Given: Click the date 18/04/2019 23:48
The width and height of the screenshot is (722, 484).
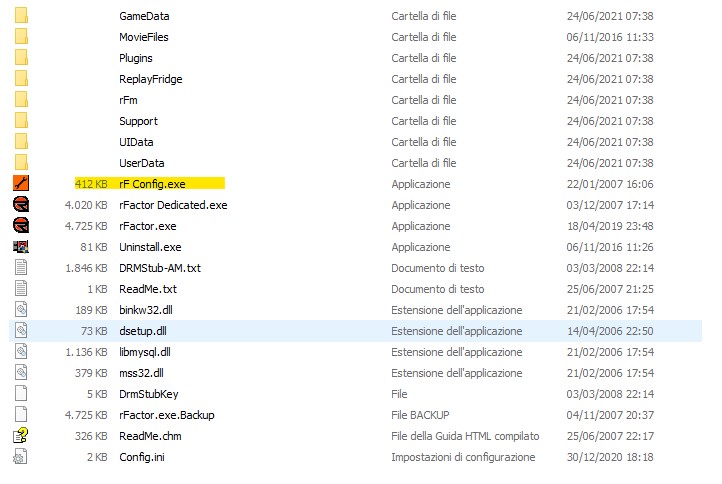Looking at the screenshot, I should click(610, 226).
